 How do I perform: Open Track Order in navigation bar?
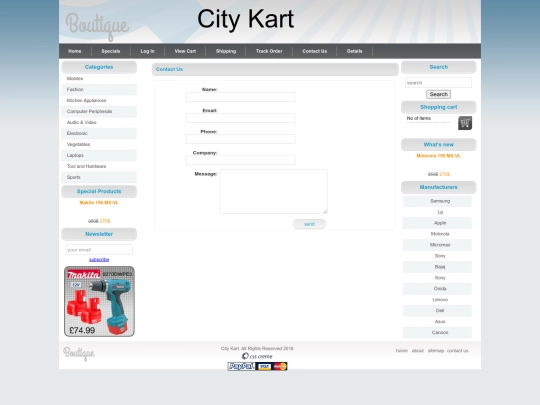pyautogui.click(x=269, y=51)
